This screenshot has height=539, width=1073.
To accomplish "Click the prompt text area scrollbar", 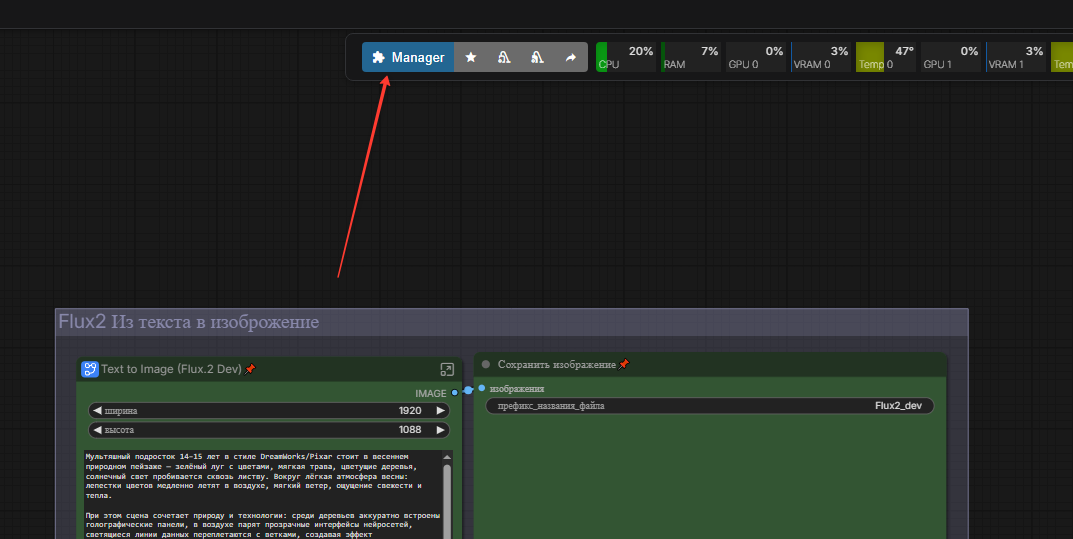I will point(447,495).
